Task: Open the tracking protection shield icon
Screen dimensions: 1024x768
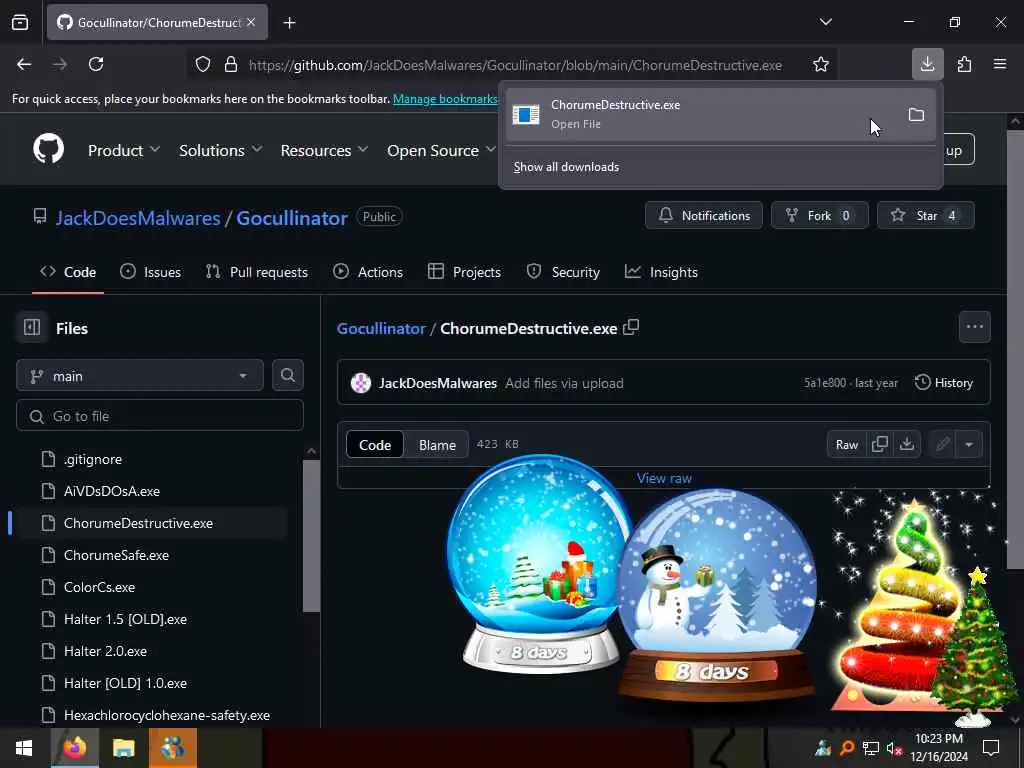Action: click(x=203, y=65)
